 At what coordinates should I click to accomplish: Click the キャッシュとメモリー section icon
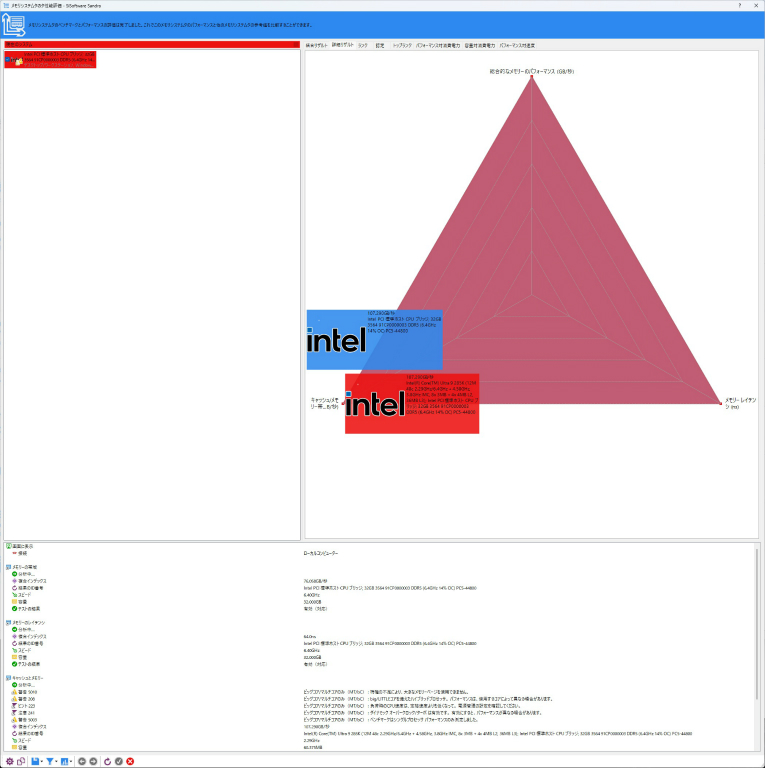8,678
